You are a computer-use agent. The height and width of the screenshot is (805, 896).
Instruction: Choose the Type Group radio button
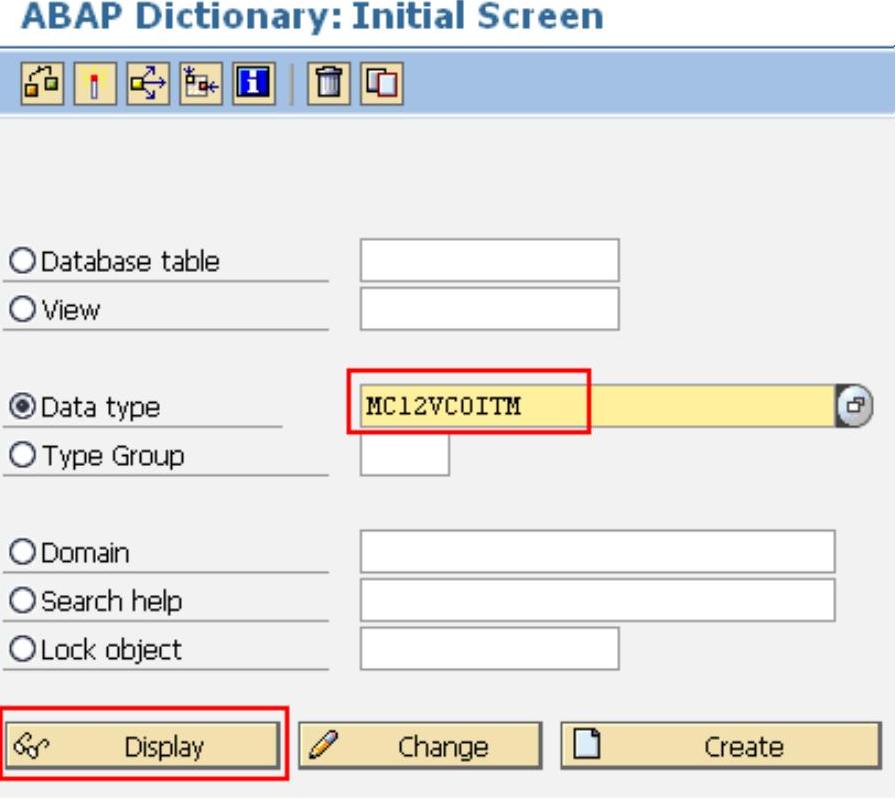[x=22, y=456]
